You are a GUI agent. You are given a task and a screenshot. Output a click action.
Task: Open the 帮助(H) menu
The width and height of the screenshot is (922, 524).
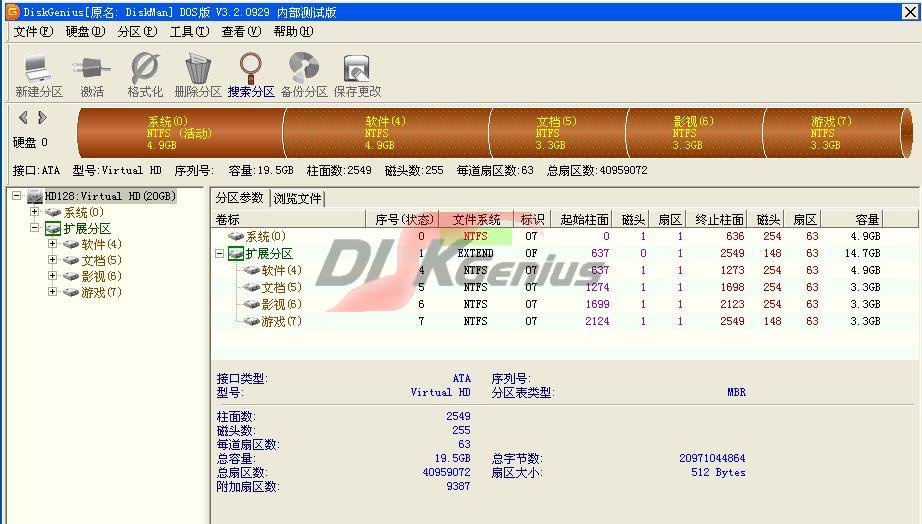[x=293, y=31]
